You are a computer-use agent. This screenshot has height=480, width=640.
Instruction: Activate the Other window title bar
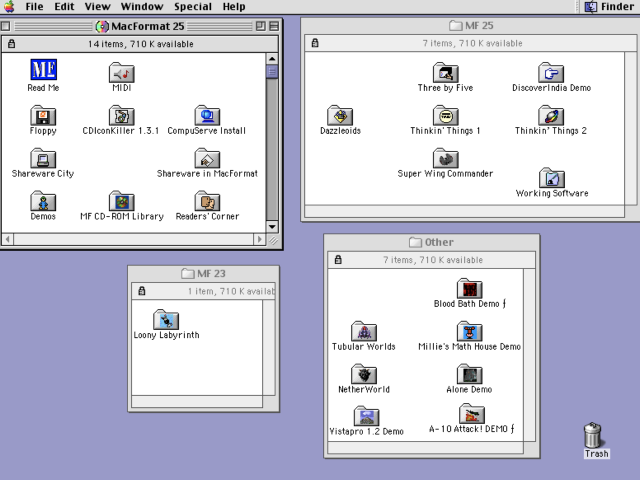[x=432, y=242]
